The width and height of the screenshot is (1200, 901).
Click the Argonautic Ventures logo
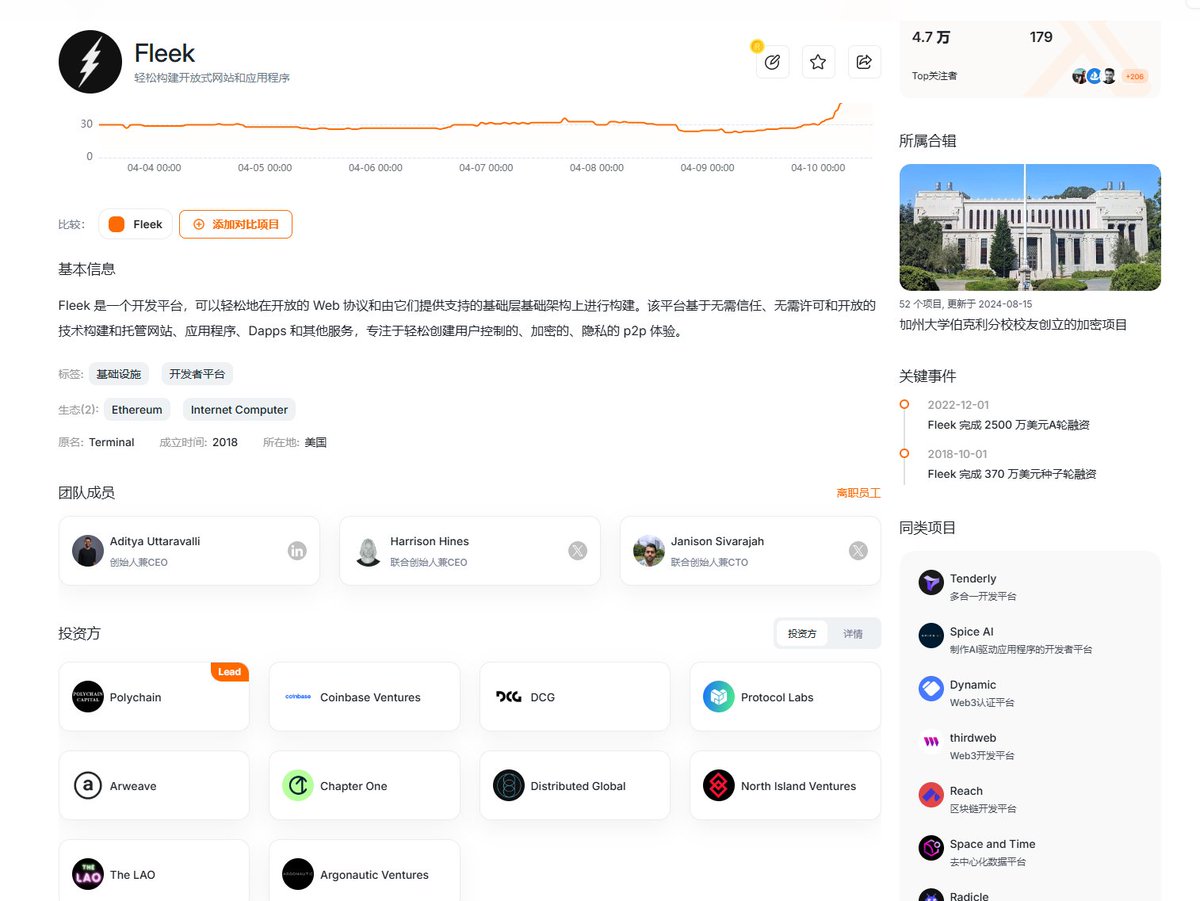click(298, 874)
